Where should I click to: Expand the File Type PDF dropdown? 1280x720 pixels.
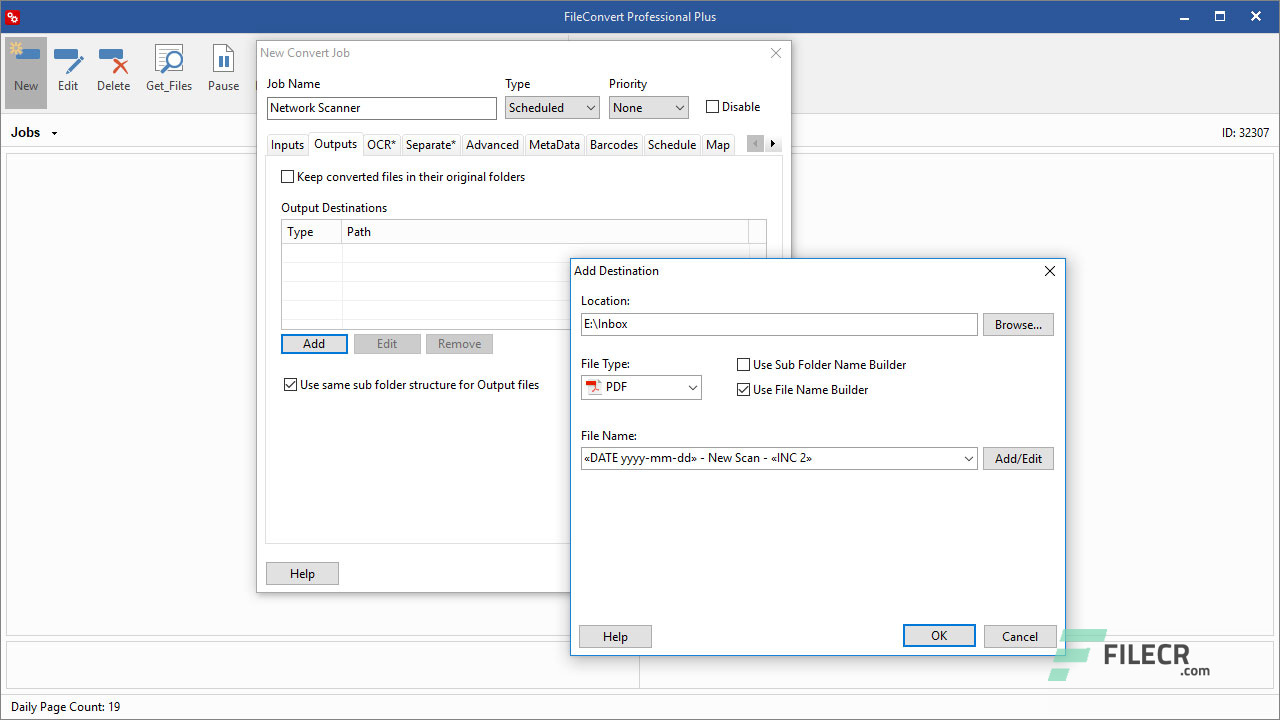click(693, 388)
